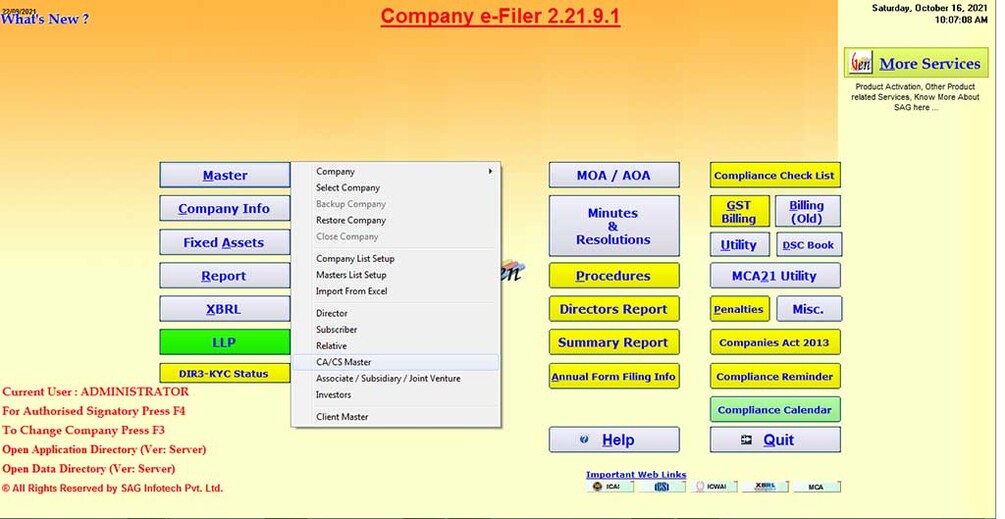
Task: Click the Master button
Action: (x=225, y=175)
